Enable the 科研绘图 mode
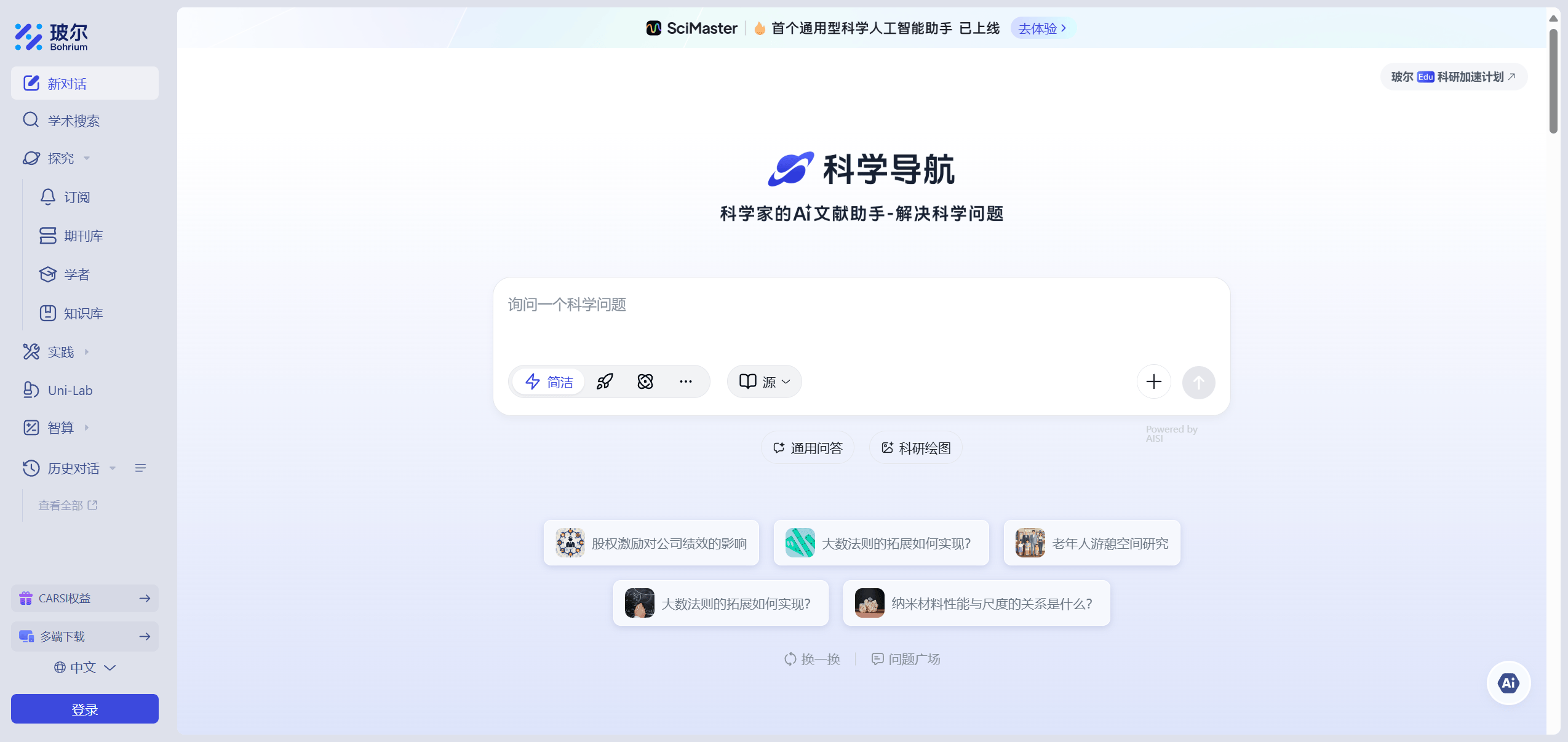This screenshot has width=1568, height=742. pos(914,447)
